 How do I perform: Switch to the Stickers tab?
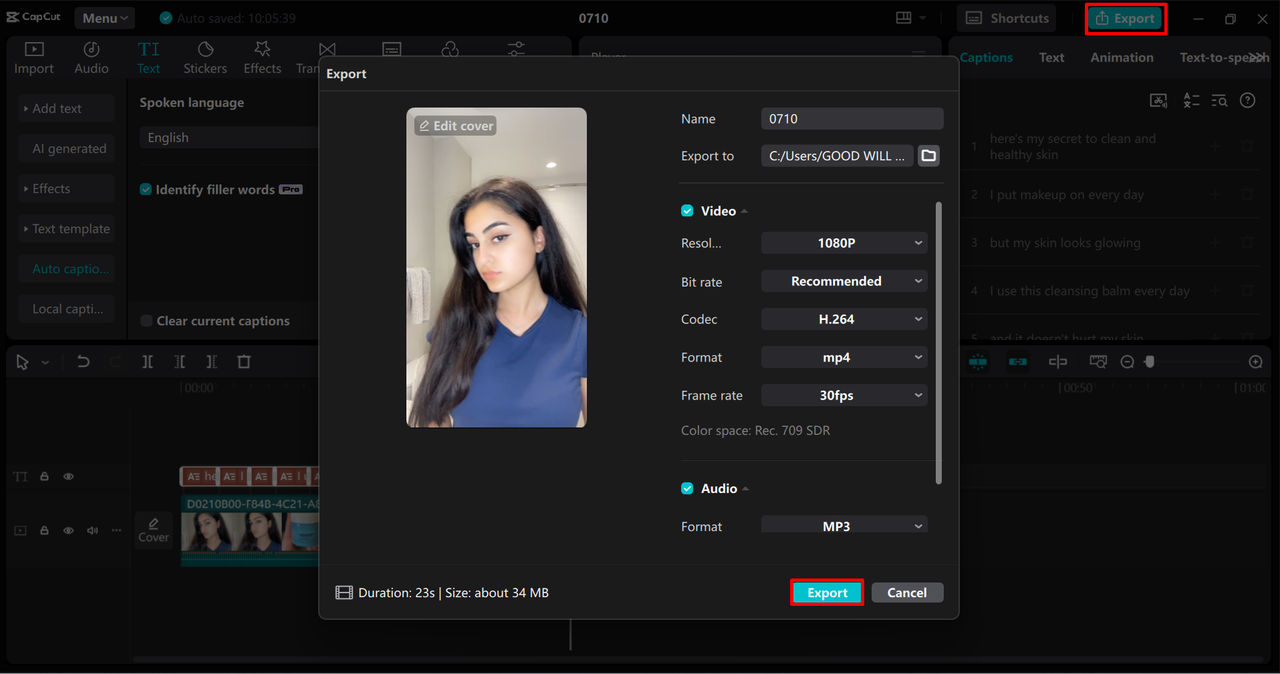pyautogui.click(x=205, y=58)
